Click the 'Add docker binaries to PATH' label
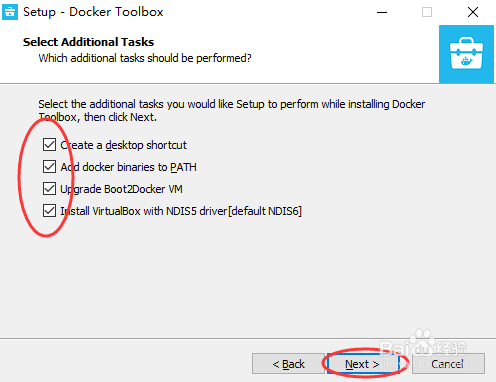 pyautogui.click(x=128, y=167)
